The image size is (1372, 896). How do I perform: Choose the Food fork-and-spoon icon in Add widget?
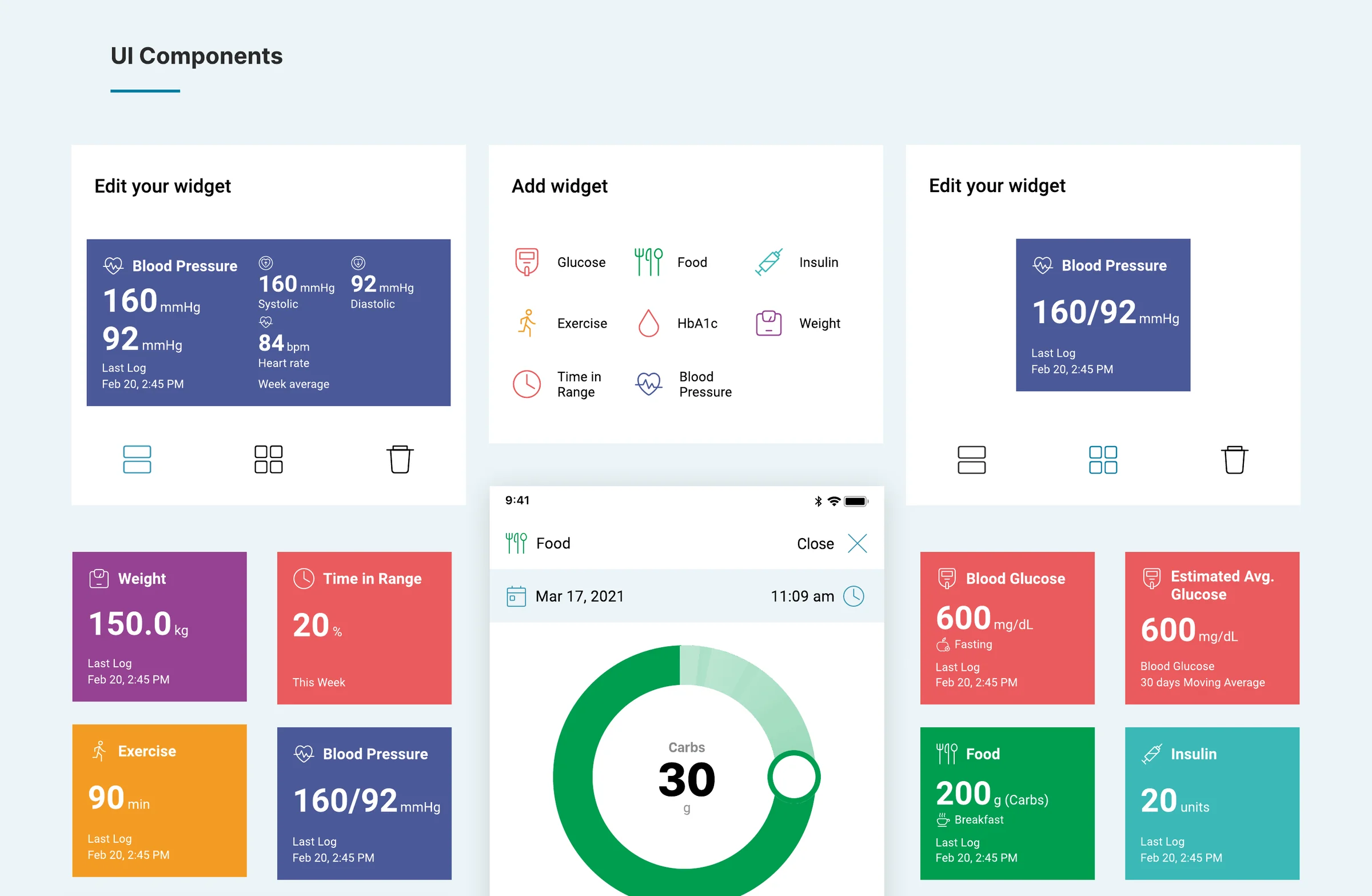(x=648, y=262)
